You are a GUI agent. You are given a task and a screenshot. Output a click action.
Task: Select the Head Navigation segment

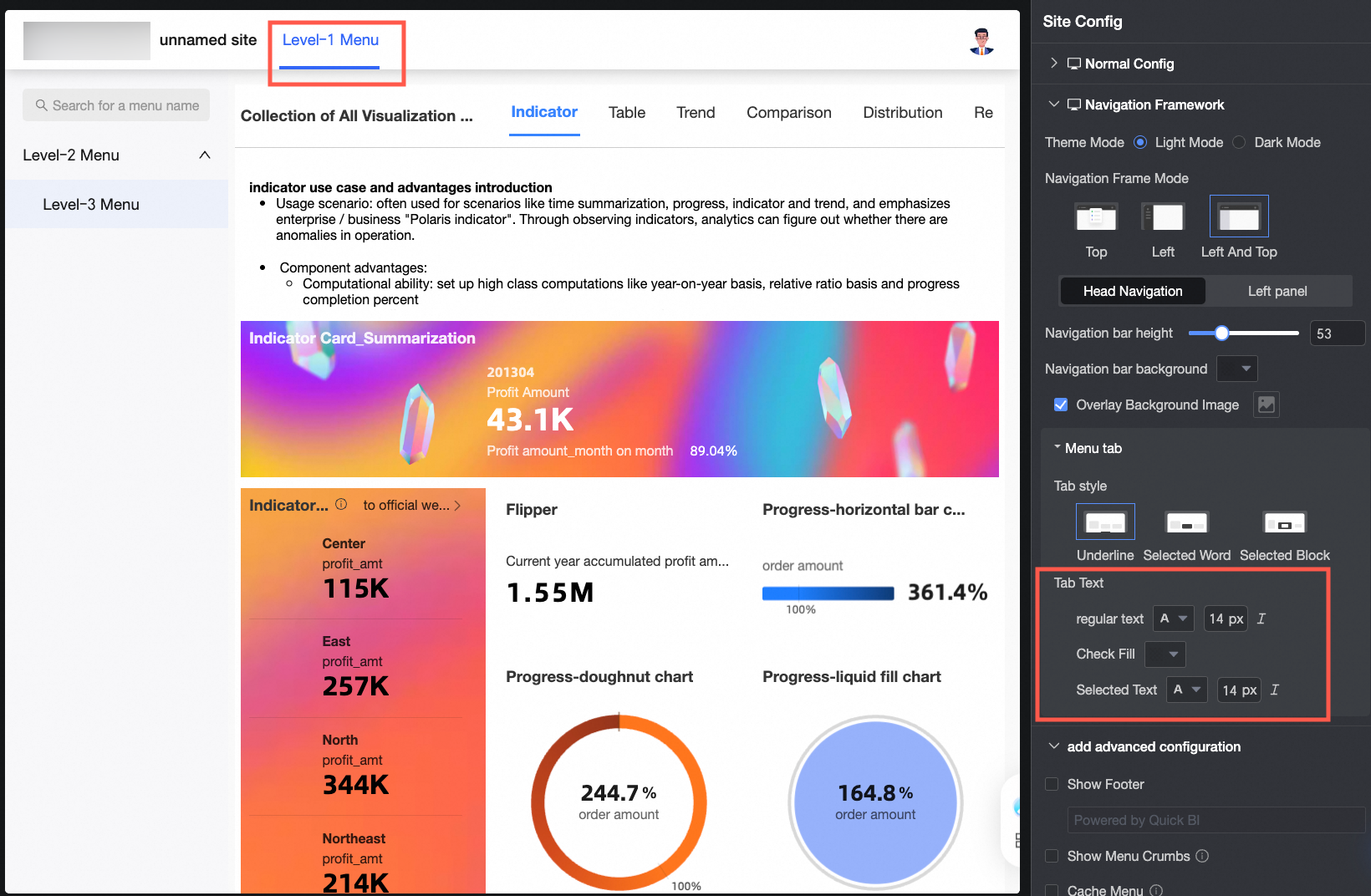(1133, 291)
